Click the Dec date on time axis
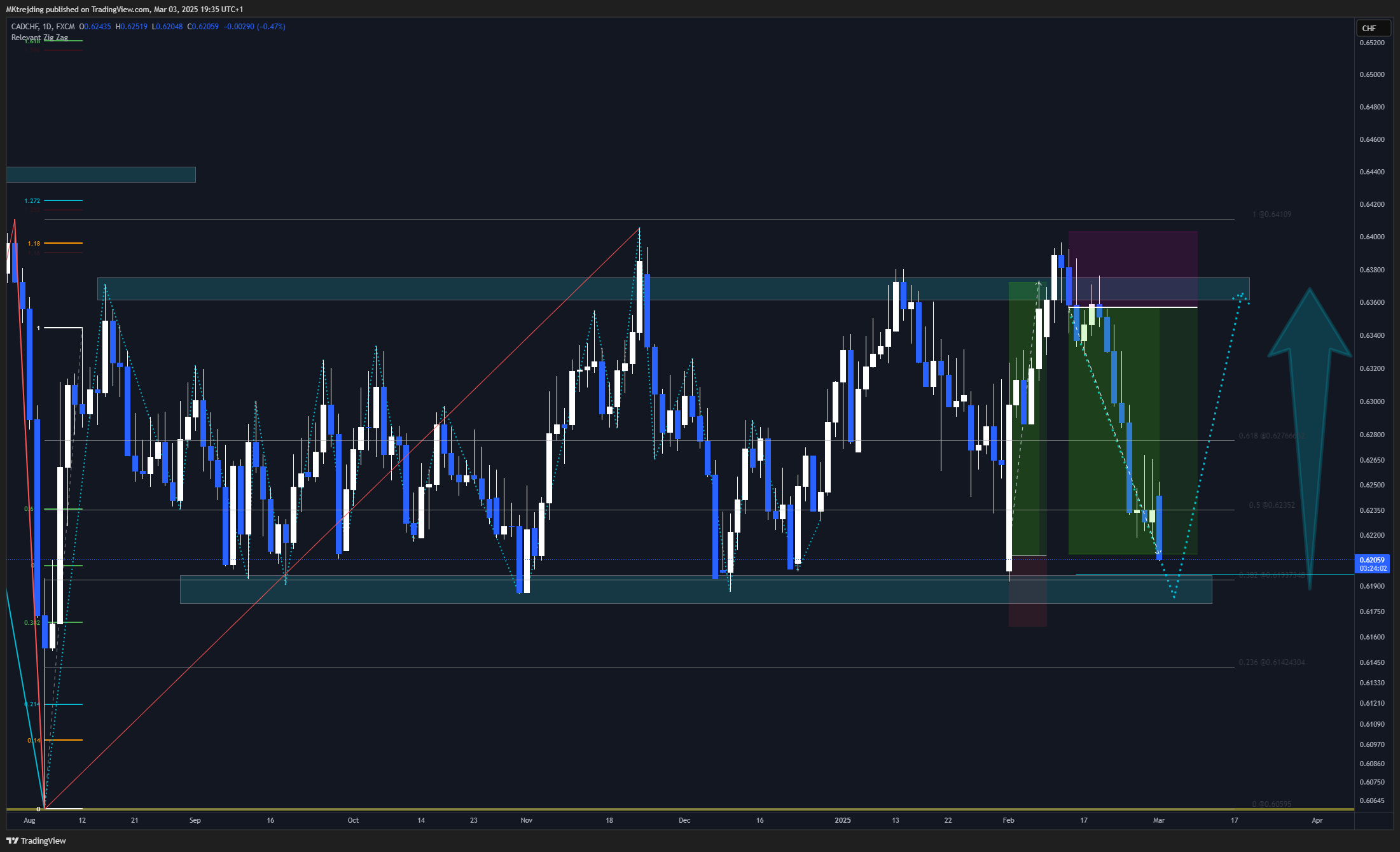The image size is (1400, 852). click(x=684, y=820)
